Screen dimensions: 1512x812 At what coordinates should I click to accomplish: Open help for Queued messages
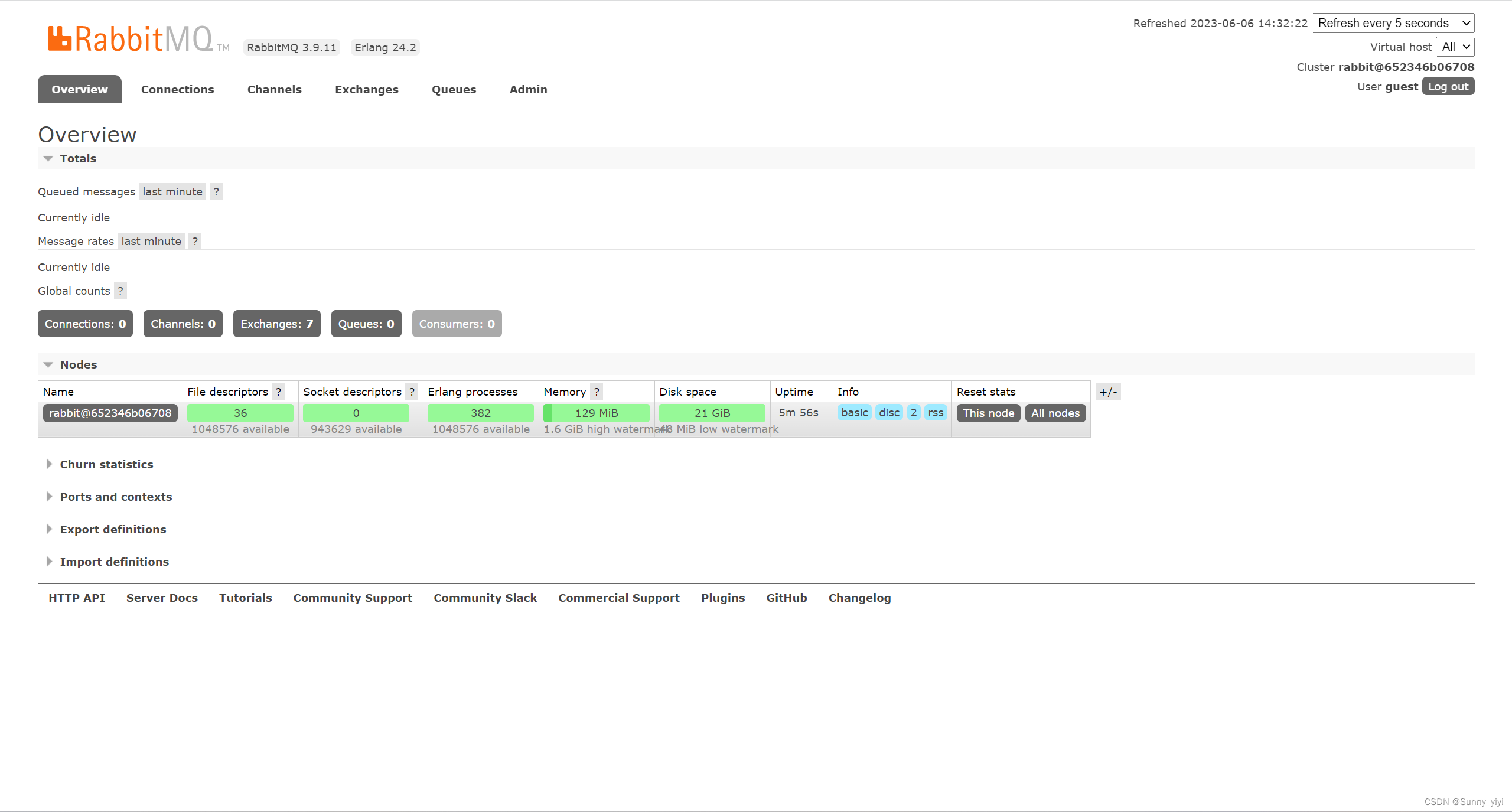click(216, 191)
